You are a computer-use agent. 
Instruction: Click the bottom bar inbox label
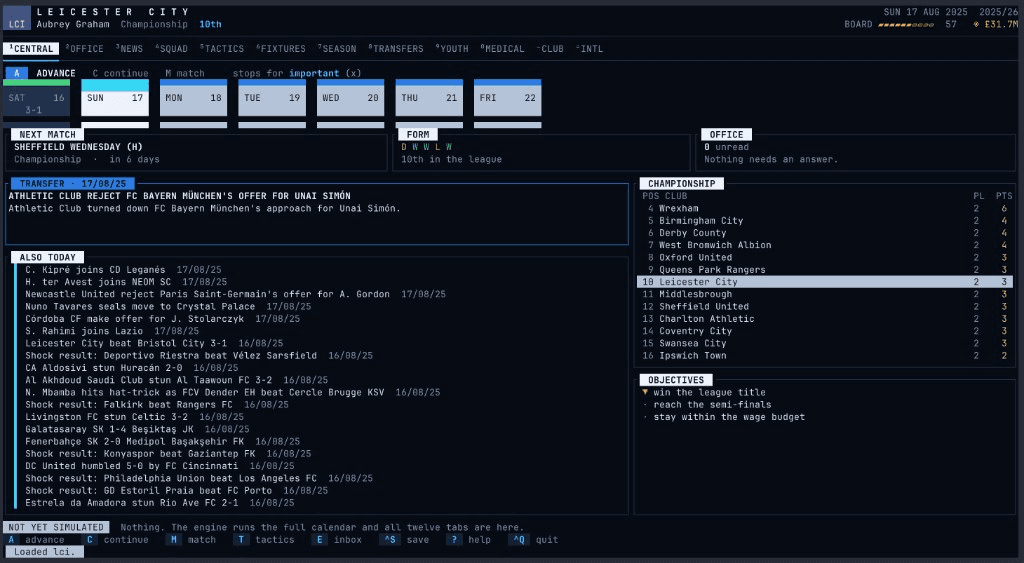(x=347, y=539)
